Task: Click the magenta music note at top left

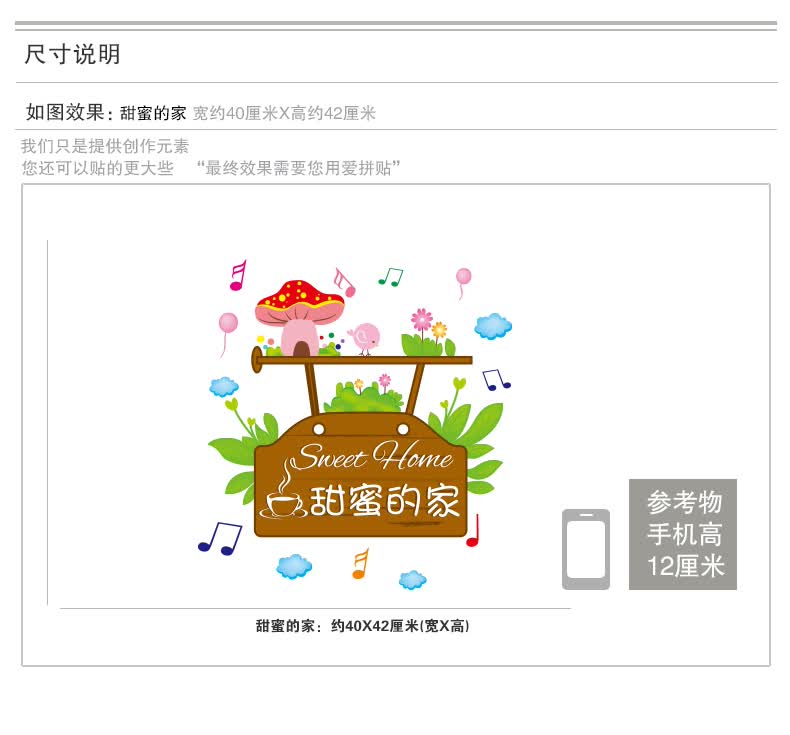Action: 238,275
